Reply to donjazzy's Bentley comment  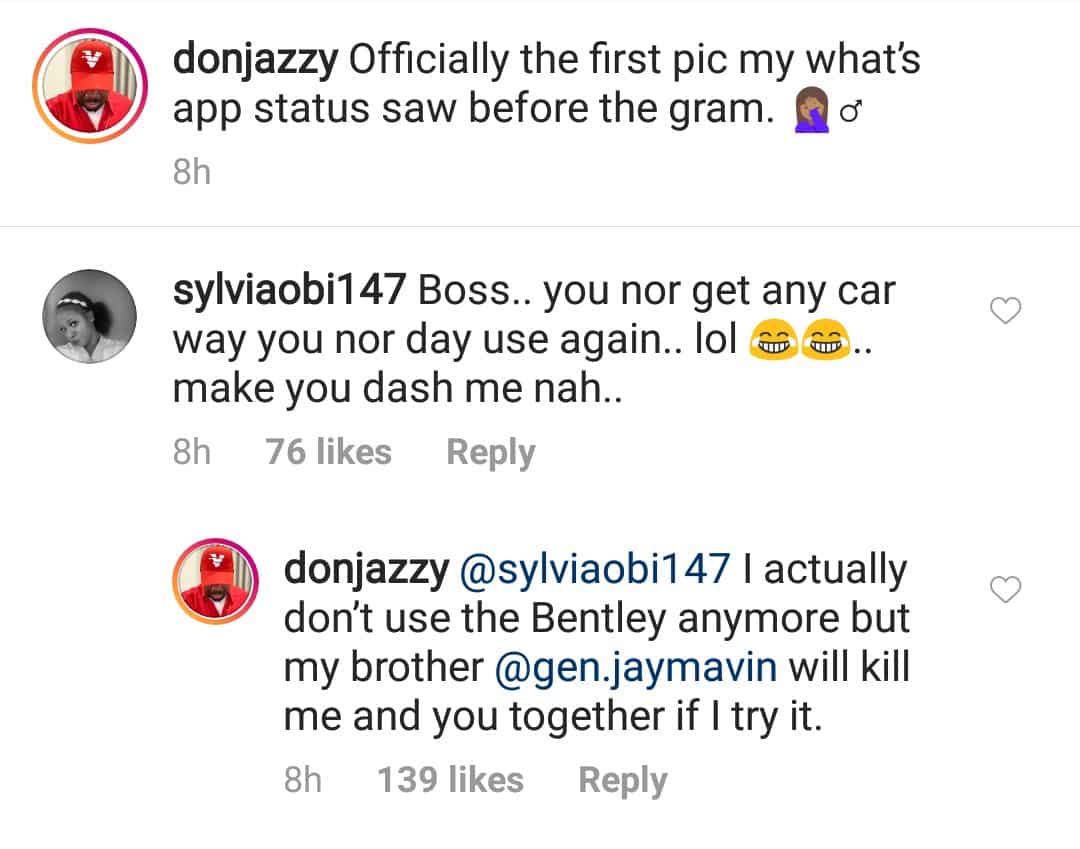coord(622,780)
